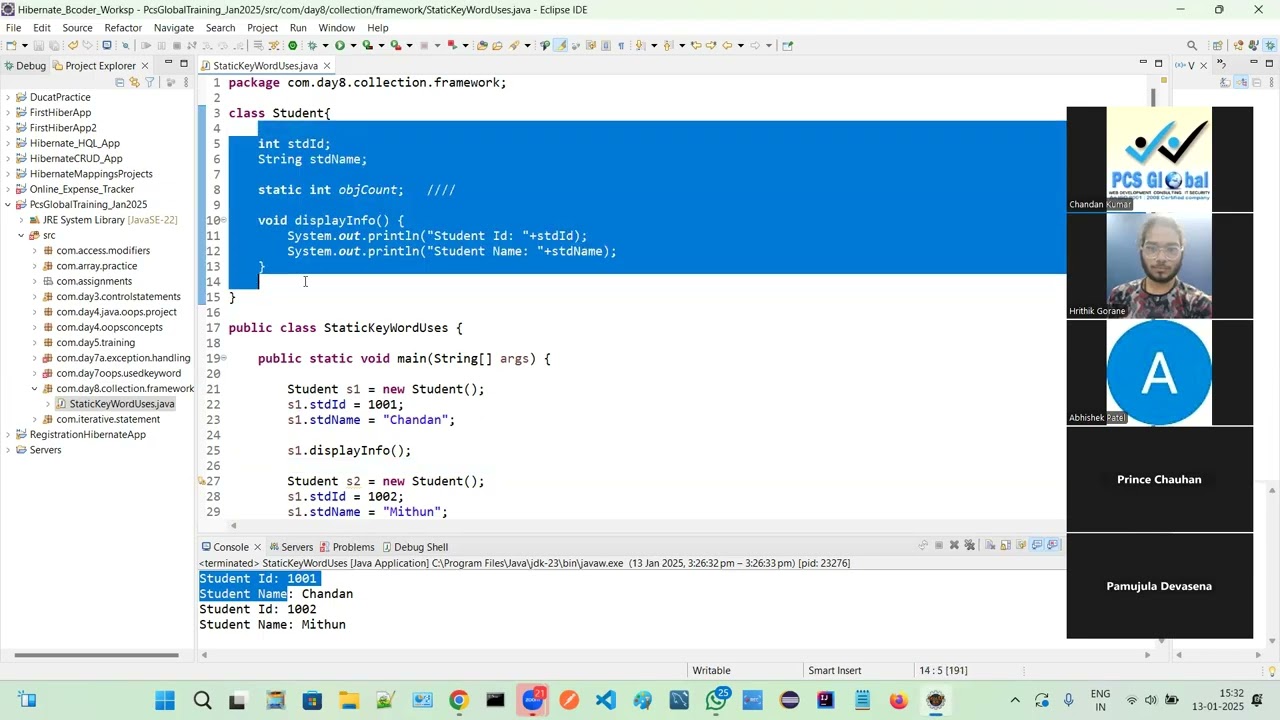Viewport: 1280px width, 720px height.
Task: Open Visual Studio Code from taskbar
Action: coord(606,701)
